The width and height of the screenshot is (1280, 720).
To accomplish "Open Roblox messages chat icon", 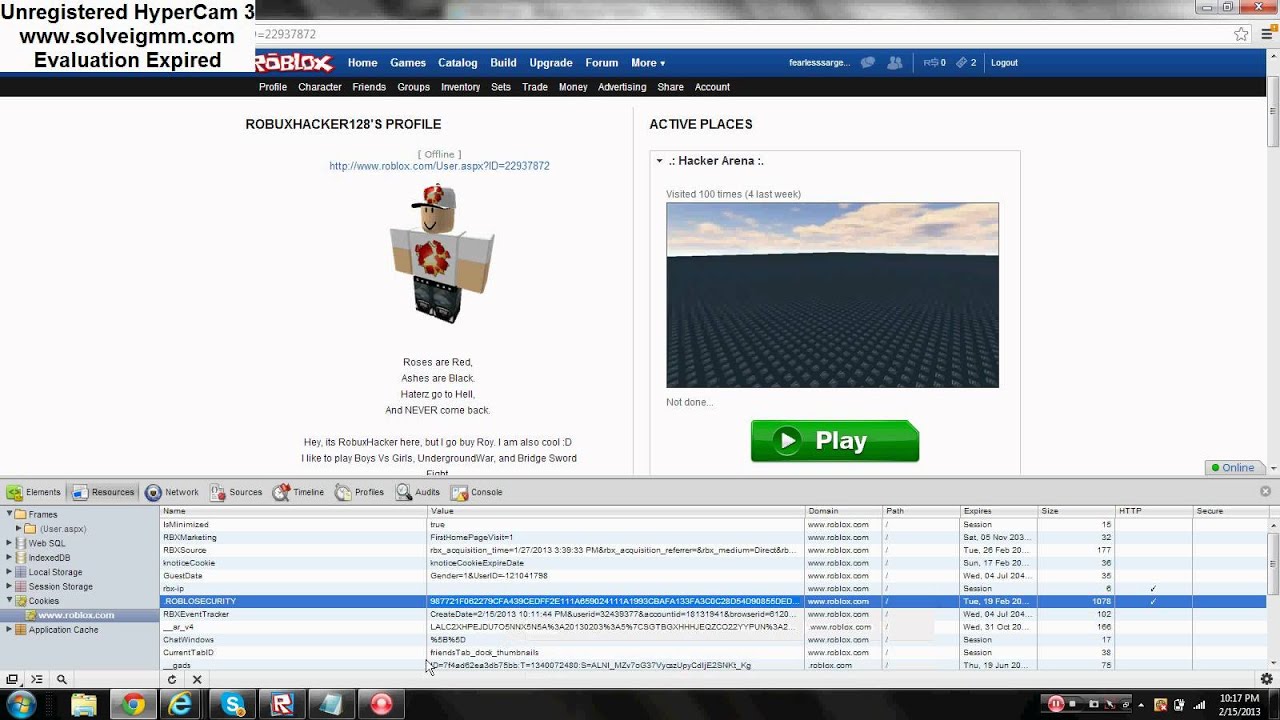I will click(868, 62).
